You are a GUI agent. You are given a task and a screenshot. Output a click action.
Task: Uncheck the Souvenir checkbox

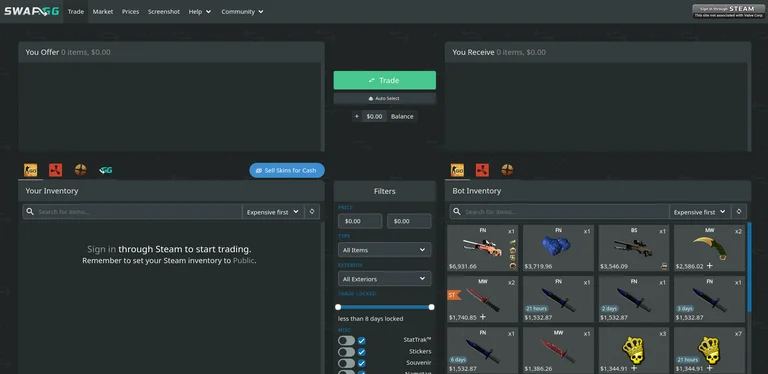point(361,363)
